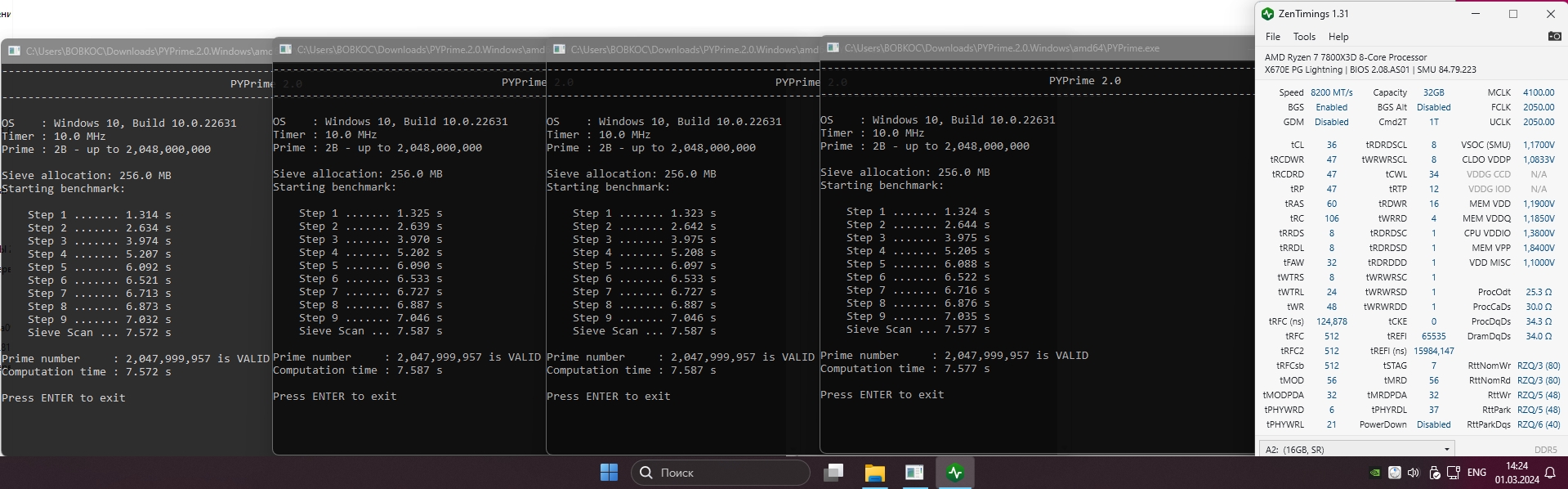Open the pinned PYPrime console taskbar icon

click(x=914, y=473)
